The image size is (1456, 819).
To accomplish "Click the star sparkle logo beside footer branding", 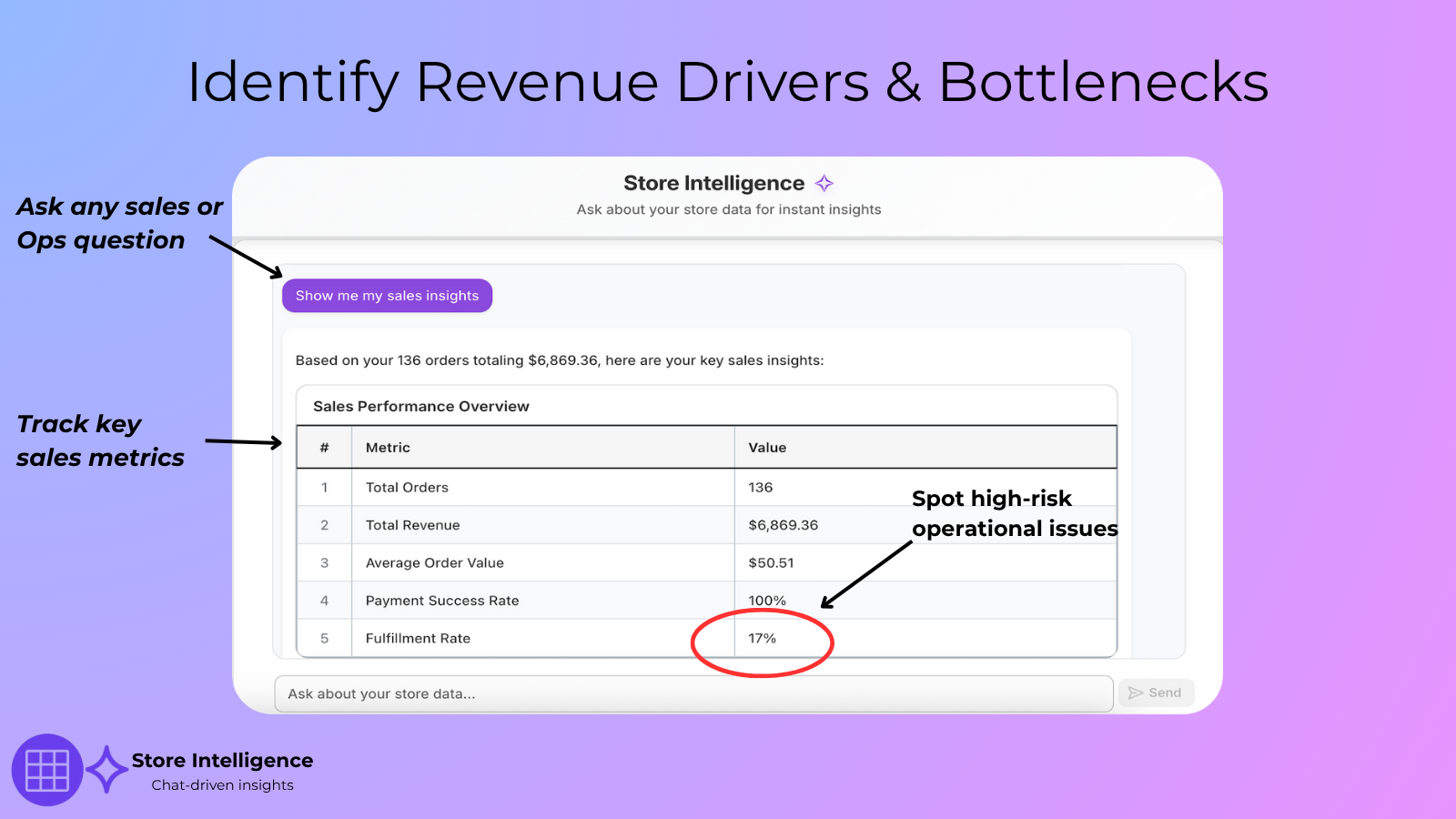I will pyautogui.click(x=107, y=770).
